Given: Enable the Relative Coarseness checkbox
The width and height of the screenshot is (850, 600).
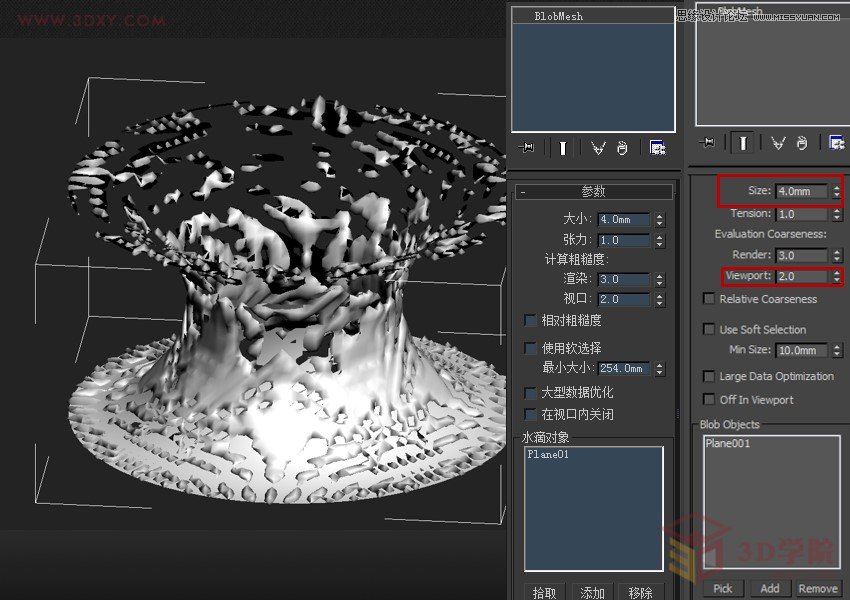Looking at the screenshot, I should coord(709,298).
